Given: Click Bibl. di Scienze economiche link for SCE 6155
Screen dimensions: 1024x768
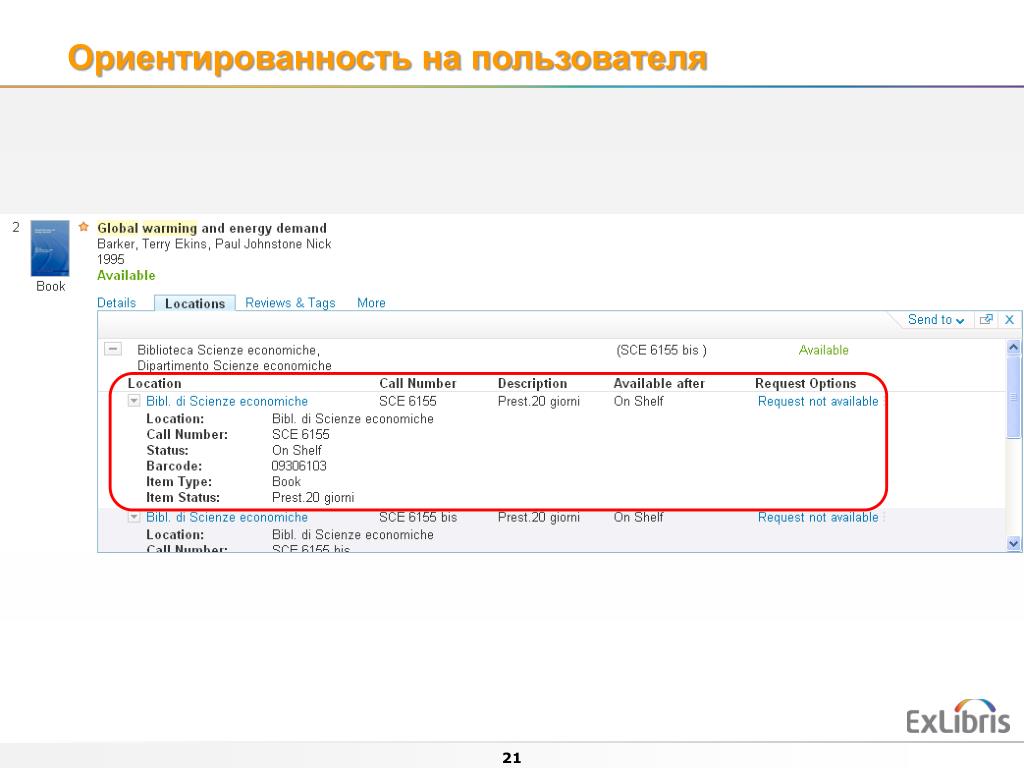Looking at the screenshot, I should [x=227, y=401].
